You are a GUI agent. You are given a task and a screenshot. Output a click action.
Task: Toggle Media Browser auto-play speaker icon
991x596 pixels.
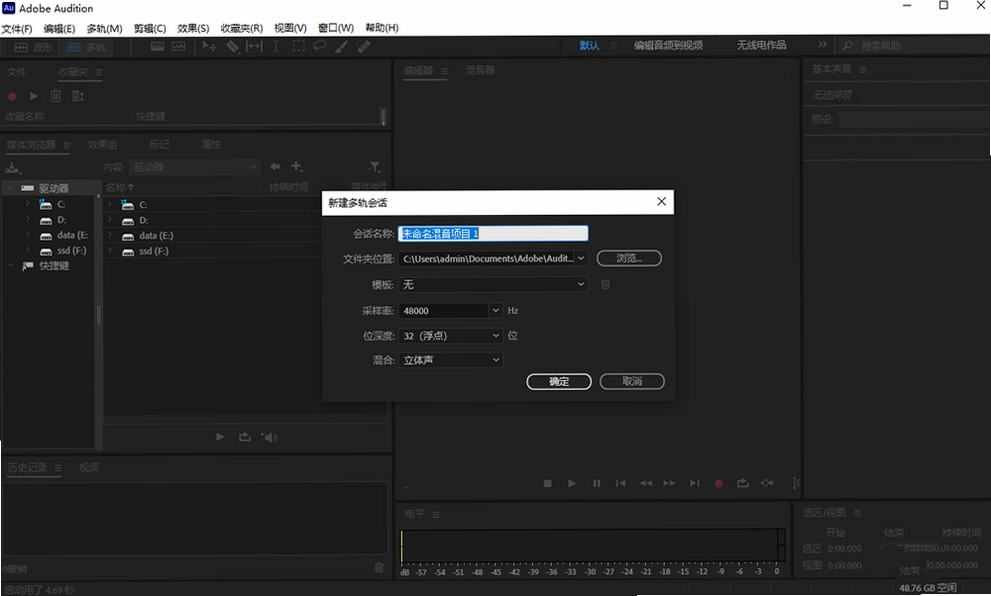coord(269,437)
